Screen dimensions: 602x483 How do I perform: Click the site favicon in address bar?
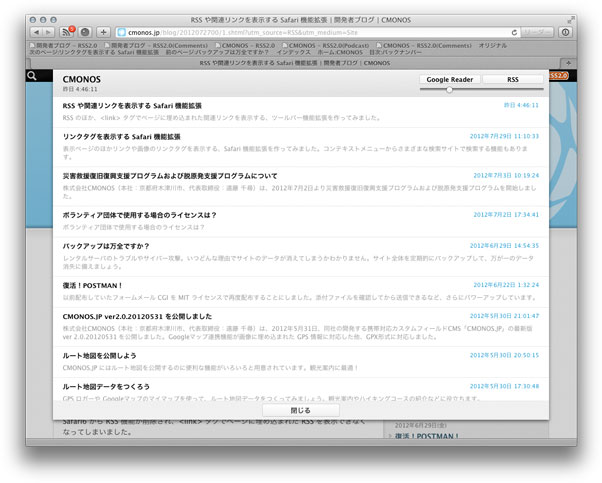coord(122,33)
